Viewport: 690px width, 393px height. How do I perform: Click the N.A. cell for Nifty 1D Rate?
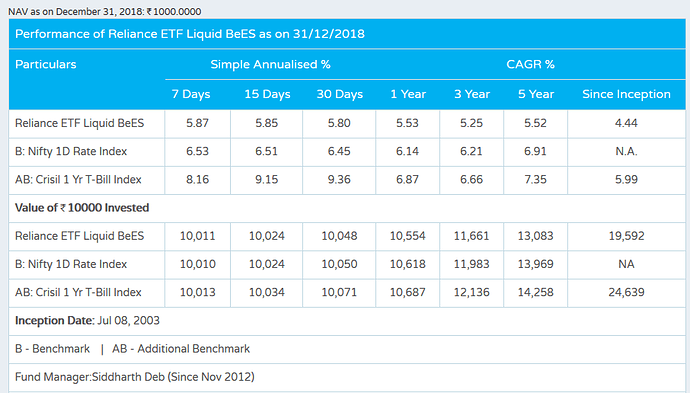click(626, 151)
